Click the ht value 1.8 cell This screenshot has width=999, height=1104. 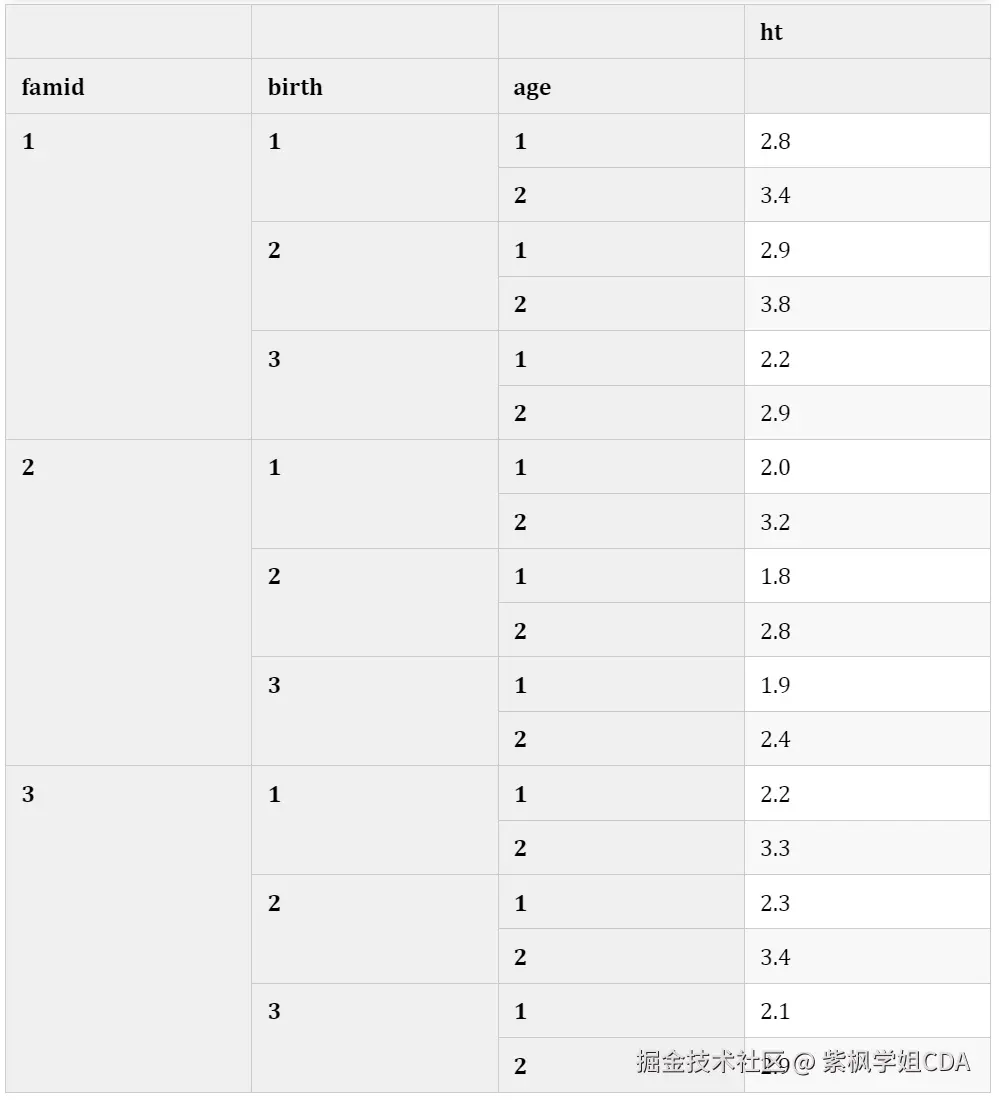click(775, 576)
